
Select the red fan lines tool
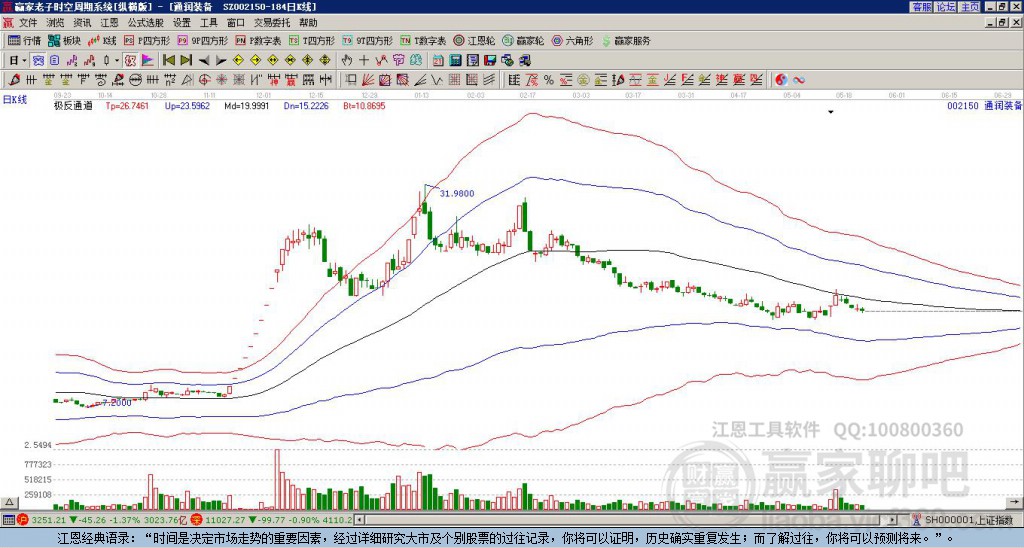pyautogui.click(x=368, y=80)
